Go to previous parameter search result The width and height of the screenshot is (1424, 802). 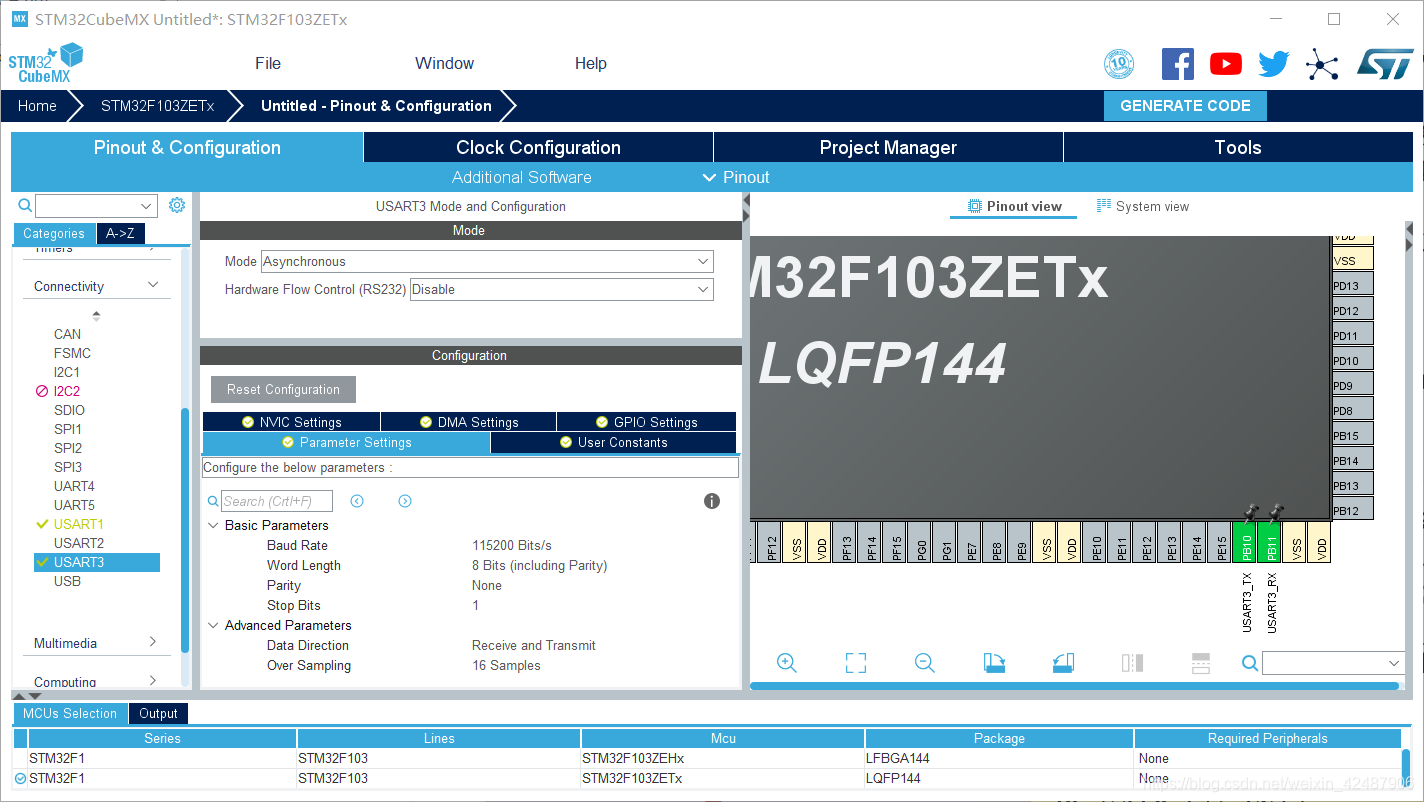pos(357,501)
